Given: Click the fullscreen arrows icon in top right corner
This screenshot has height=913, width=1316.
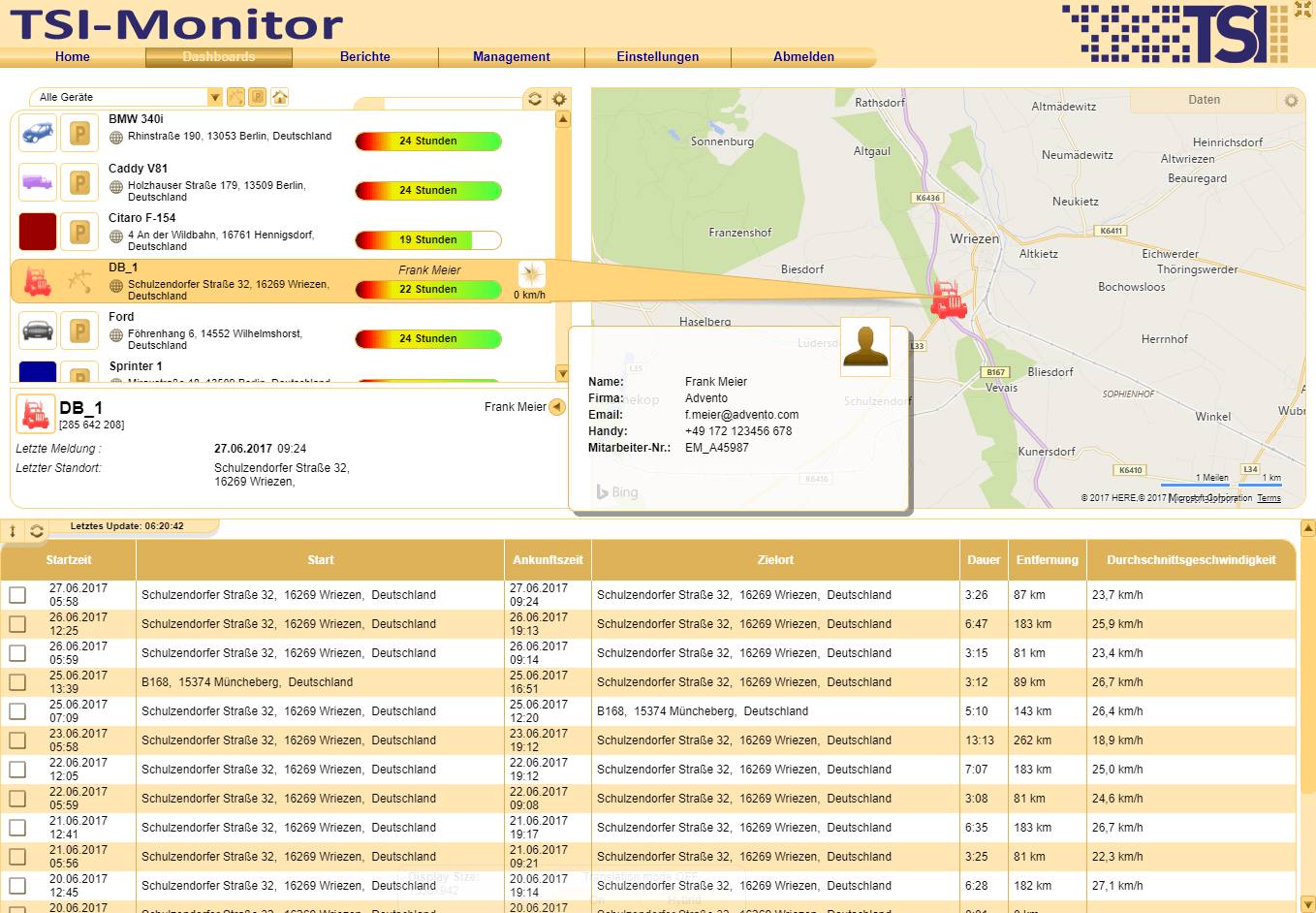Looking at the screenshot, I should pos(1303,10).
